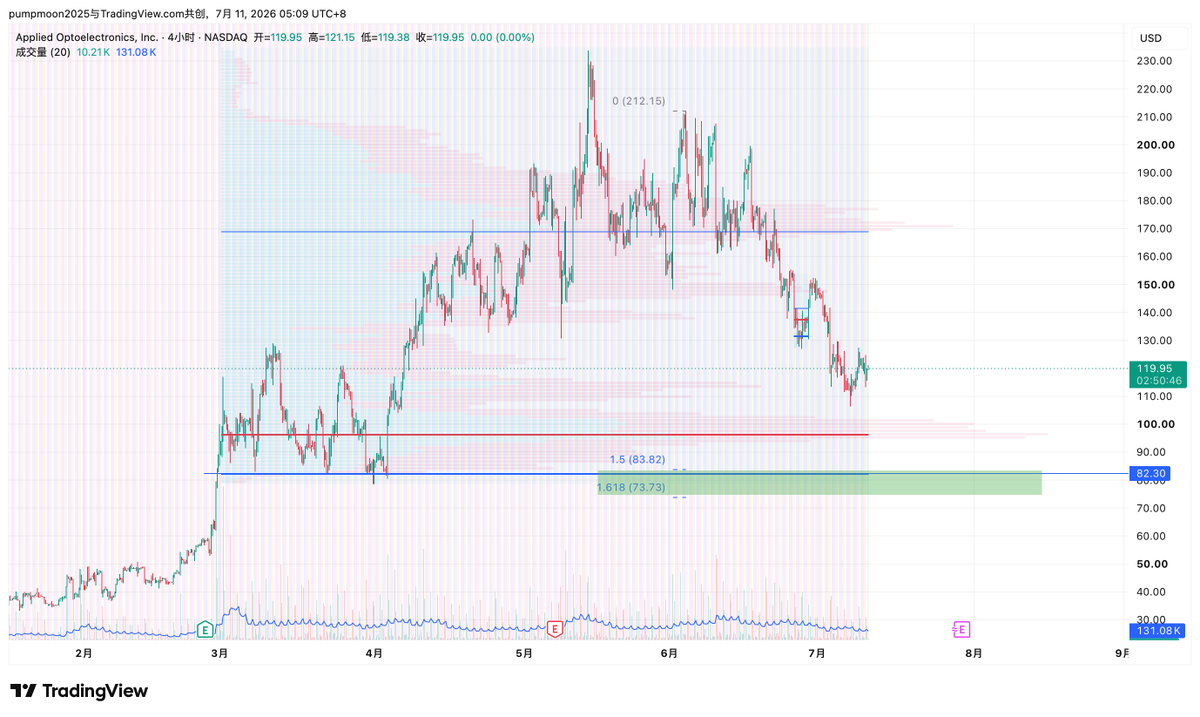Click the 2月 time axis label
This screenshot has height=717, width=1200.
pos(84,653)
